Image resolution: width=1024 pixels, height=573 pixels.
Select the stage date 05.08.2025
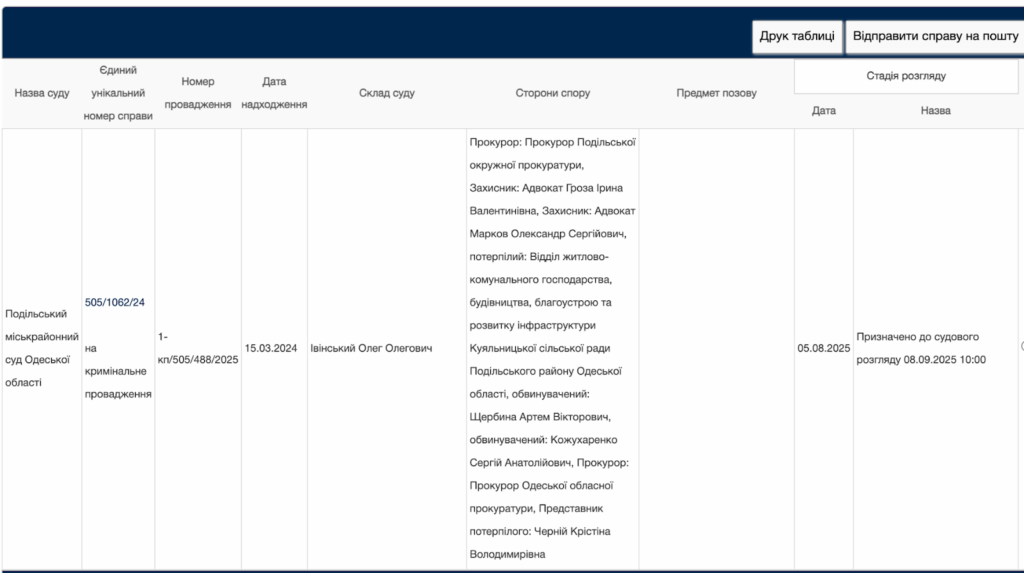824,348
